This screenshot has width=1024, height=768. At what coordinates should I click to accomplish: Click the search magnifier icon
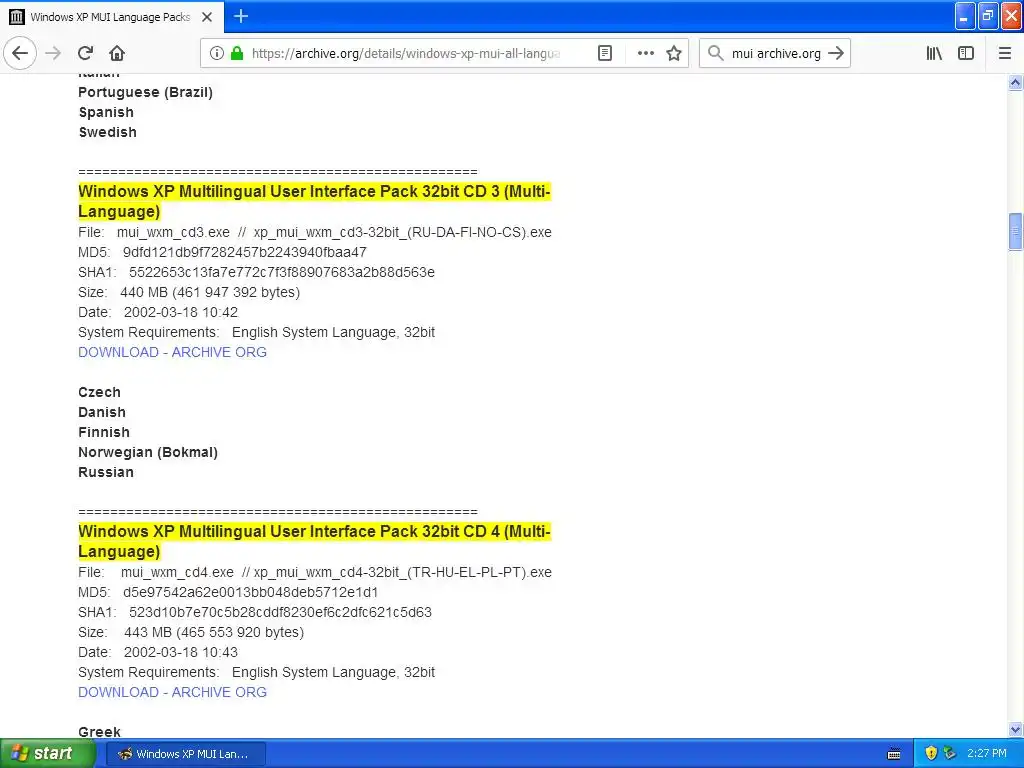pos(716,53)
